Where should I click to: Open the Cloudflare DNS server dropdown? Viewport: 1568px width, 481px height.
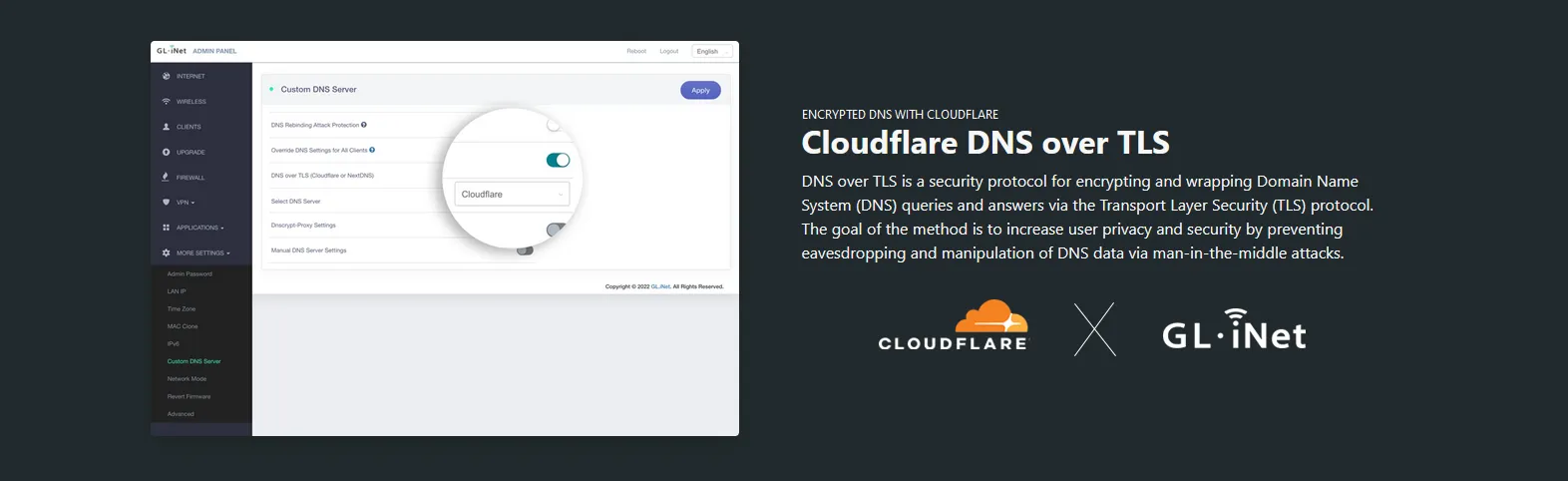512,195
